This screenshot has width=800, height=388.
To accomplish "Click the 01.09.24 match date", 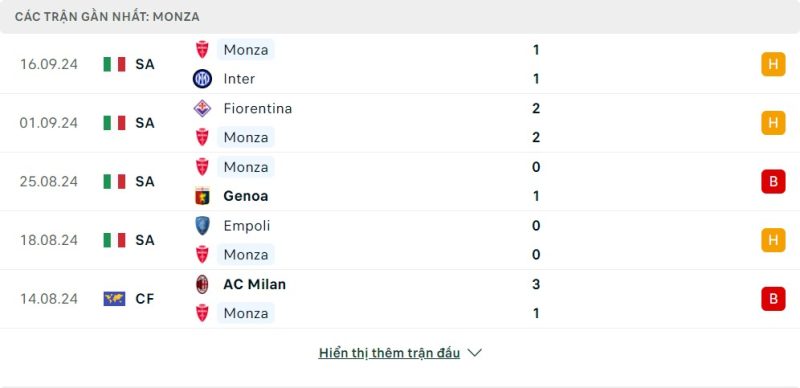I will 49,123.
